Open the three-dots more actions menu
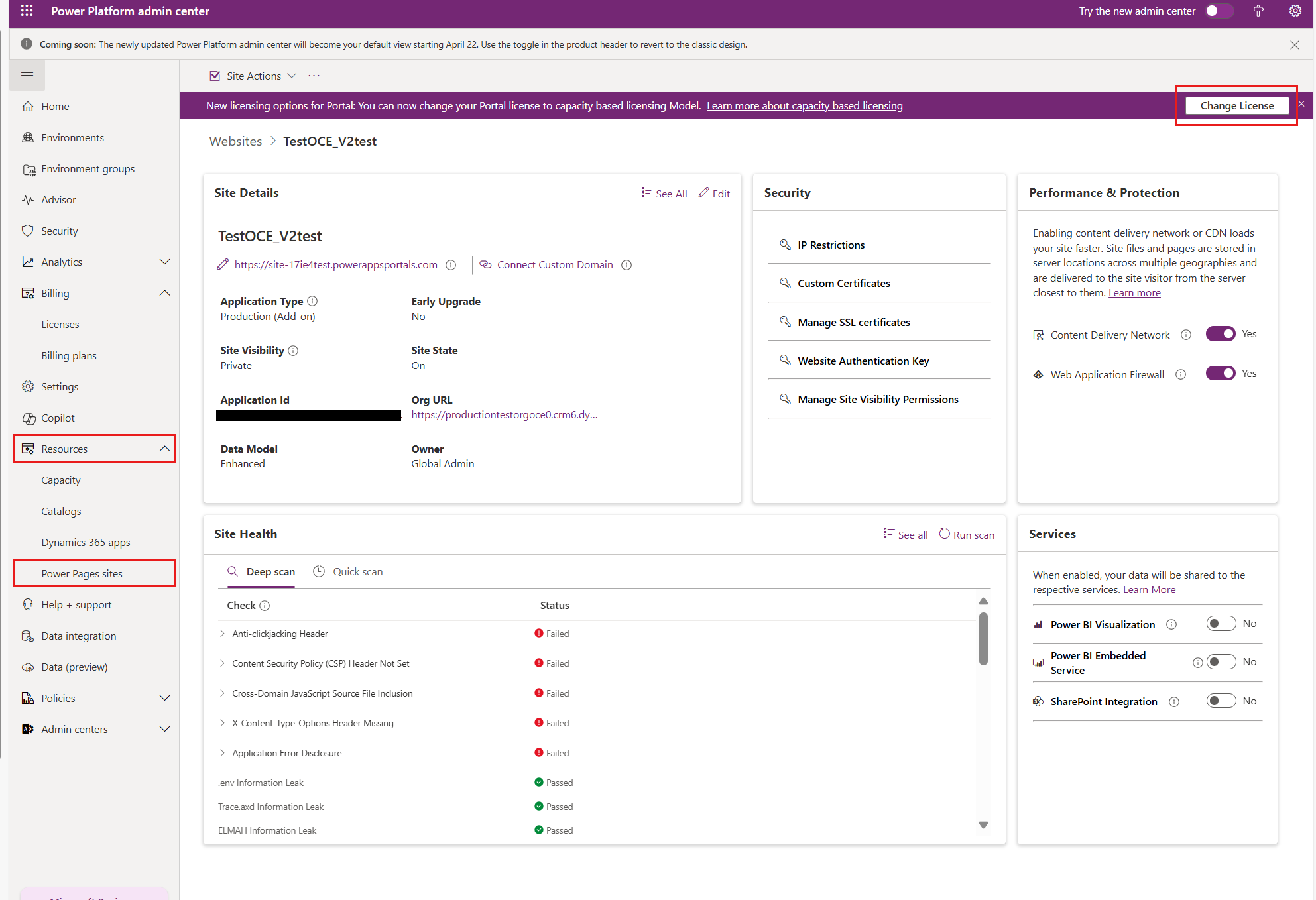This screenshot has width=1316, height=900. coord(314,76)
